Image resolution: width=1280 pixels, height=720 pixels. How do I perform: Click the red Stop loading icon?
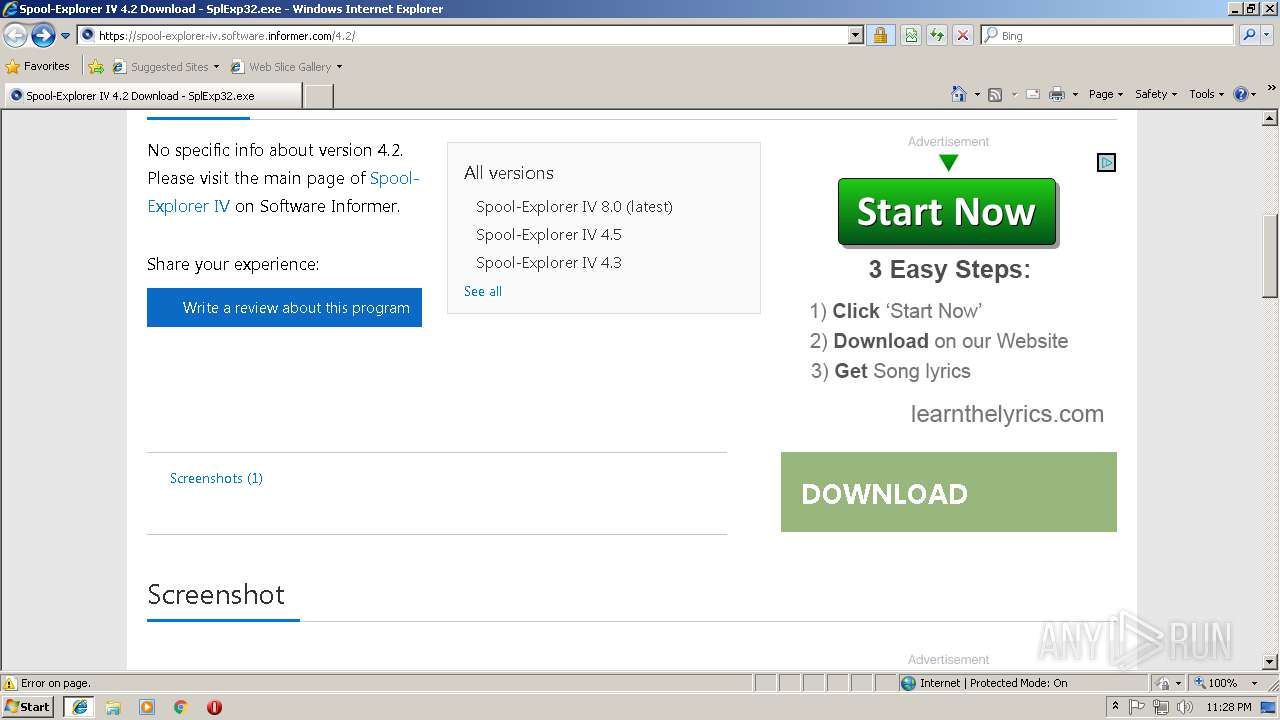pyautogui.click(x=963, y=35)
